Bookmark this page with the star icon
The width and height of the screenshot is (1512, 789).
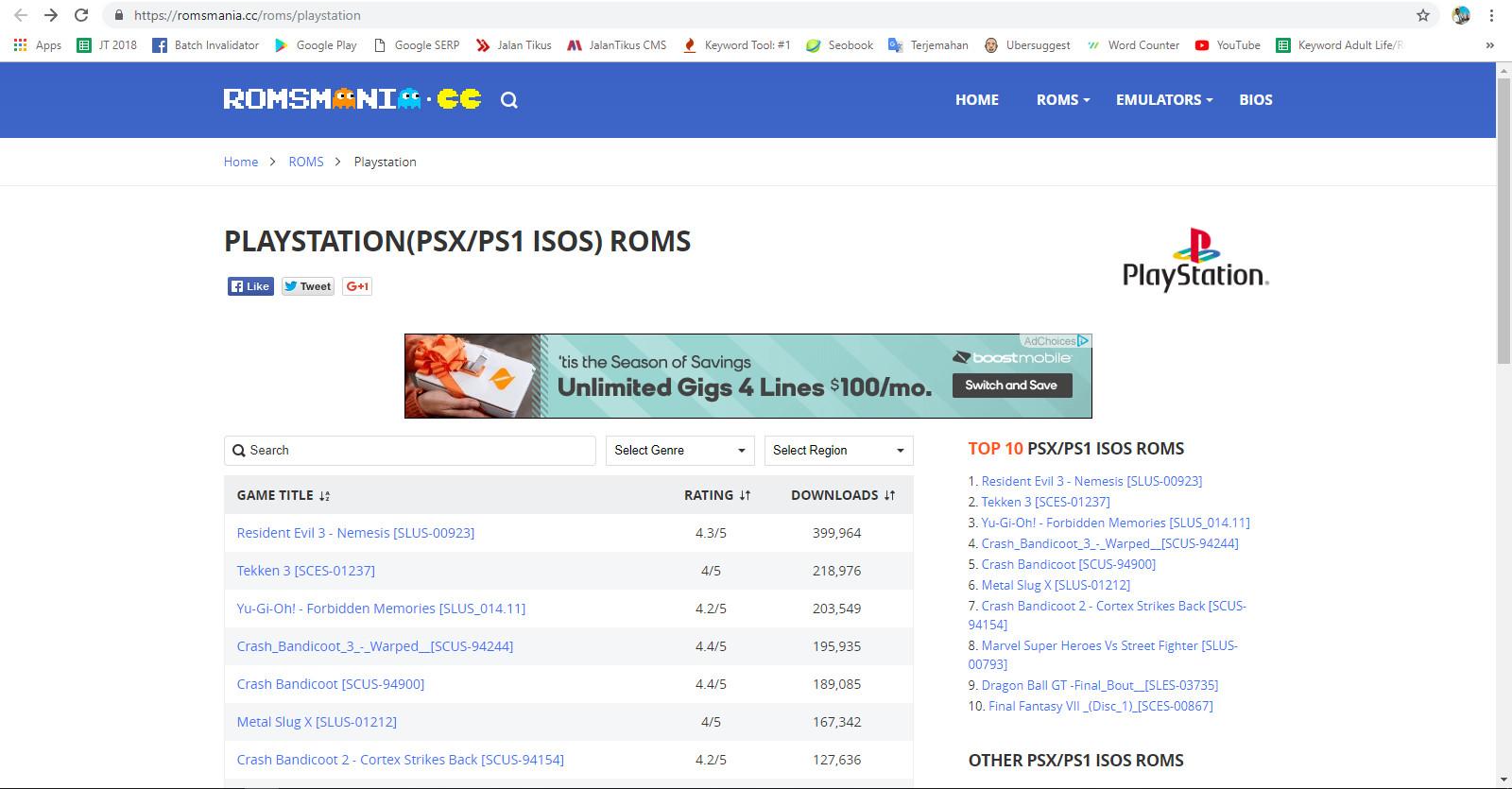point(1423,15)
